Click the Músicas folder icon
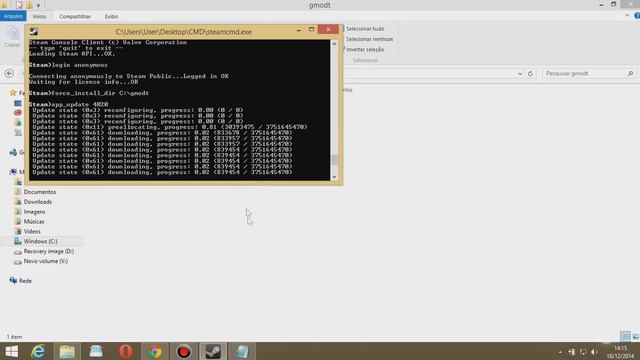 [x=18, y=221]
